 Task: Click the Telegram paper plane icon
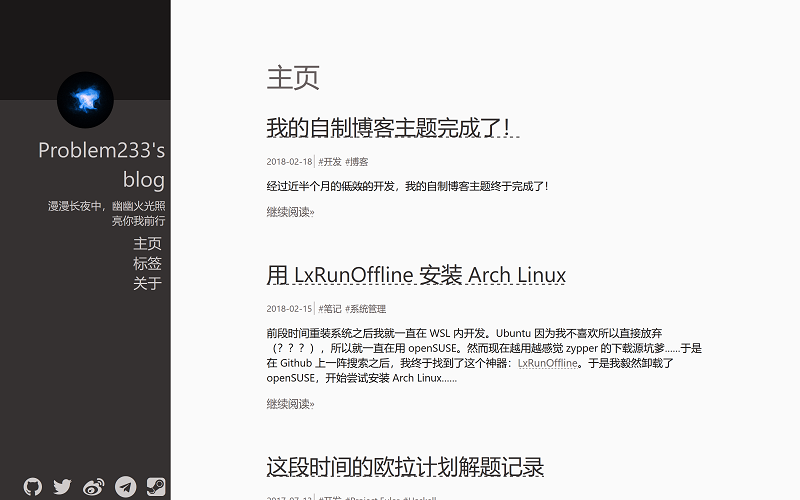pos(125,487)
